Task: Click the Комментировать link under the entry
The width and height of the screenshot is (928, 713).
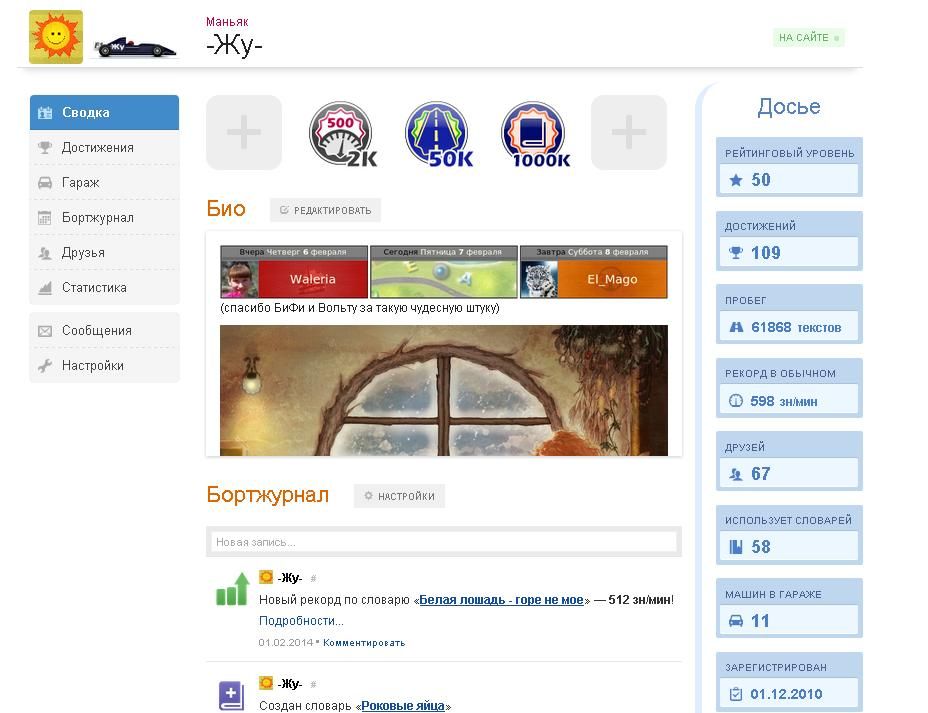Action: [364, 643]
